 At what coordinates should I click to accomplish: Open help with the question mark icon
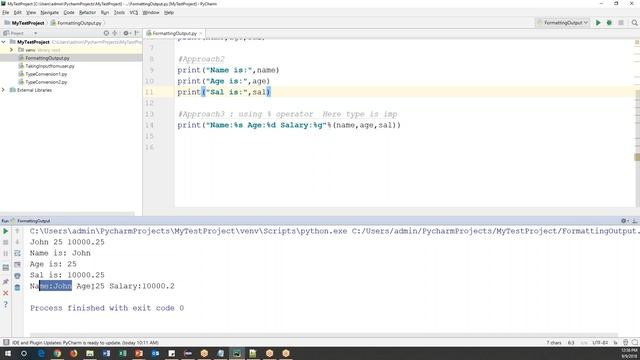pos(6,304)
